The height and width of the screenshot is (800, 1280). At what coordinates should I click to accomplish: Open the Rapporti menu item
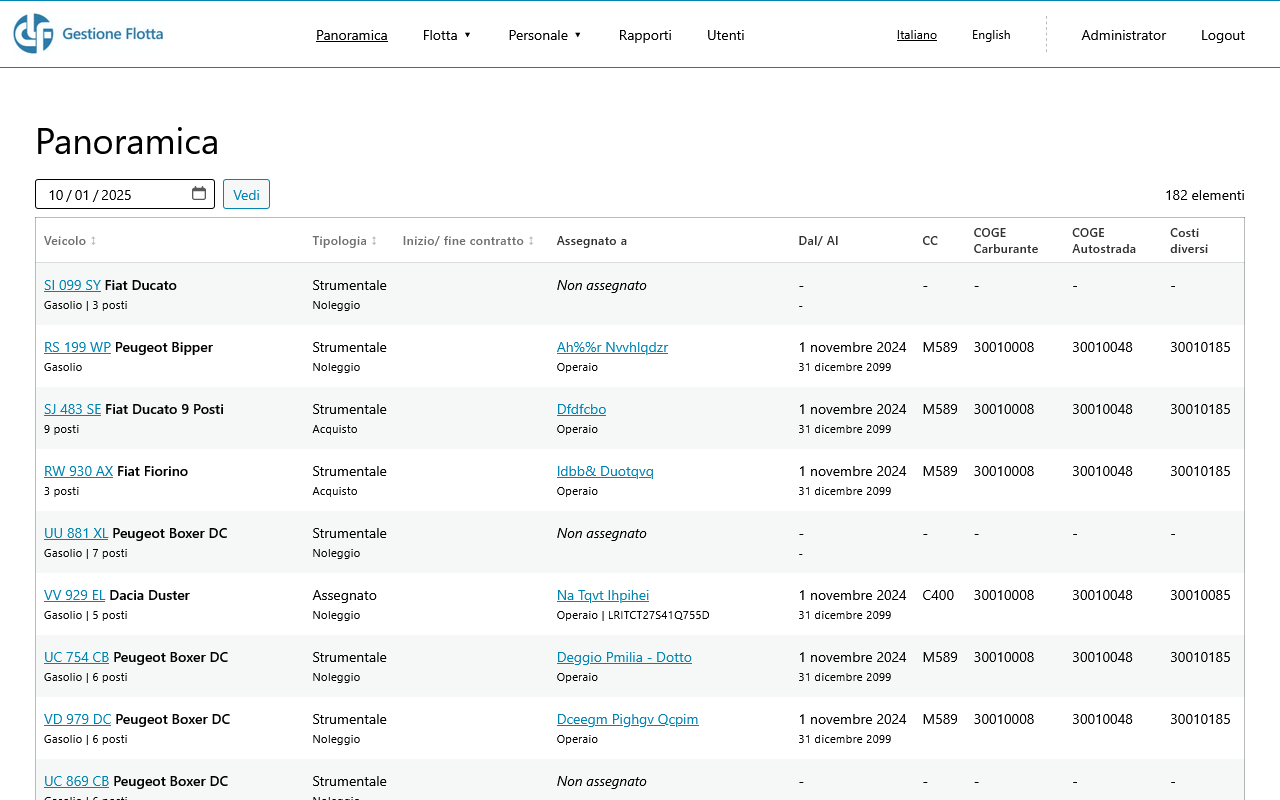point(645,35)
